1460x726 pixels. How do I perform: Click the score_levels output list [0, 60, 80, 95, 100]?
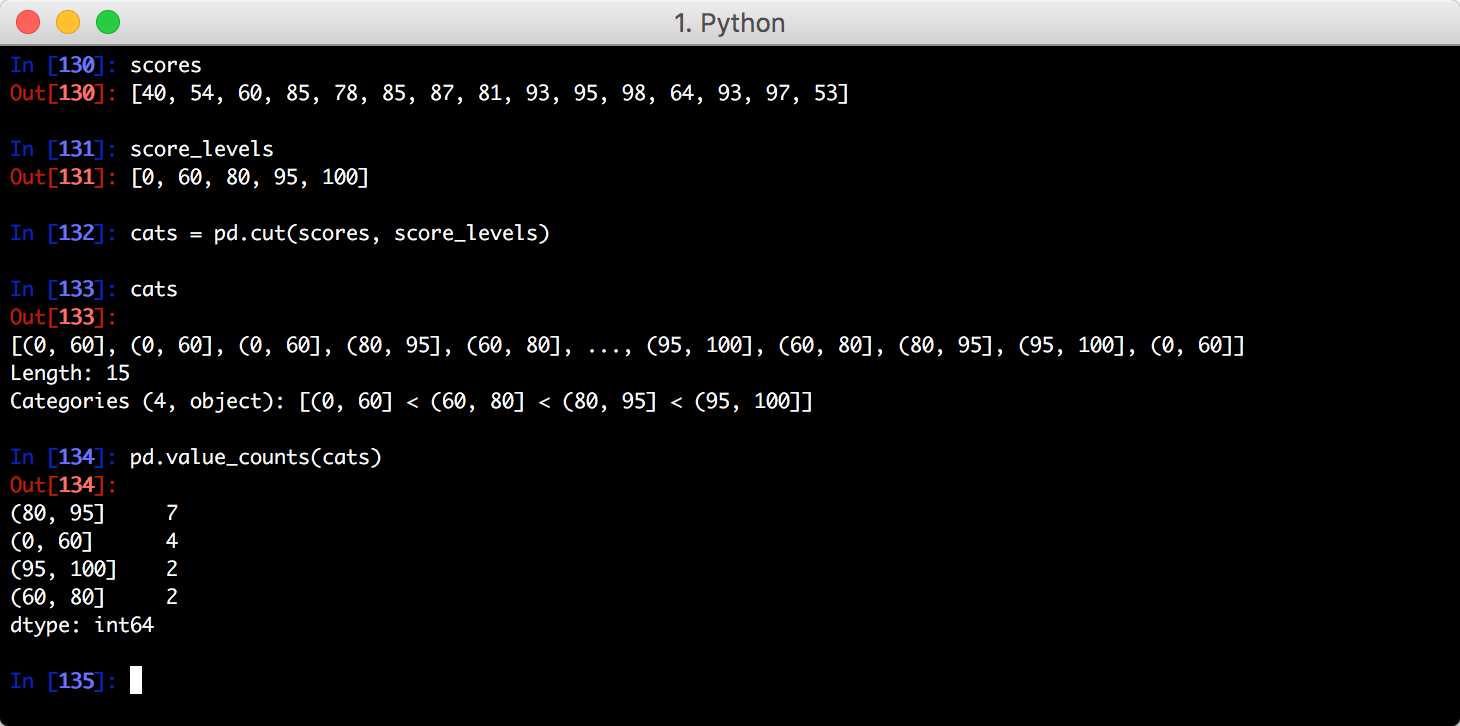249,177
